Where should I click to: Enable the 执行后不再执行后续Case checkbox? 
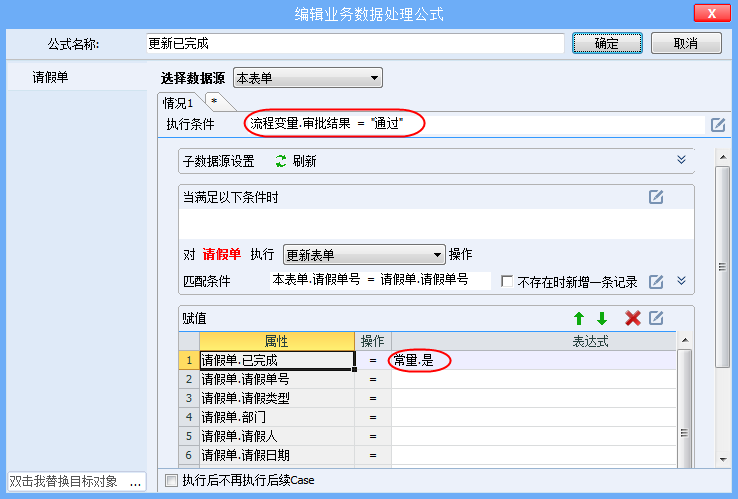coord(171,481)
